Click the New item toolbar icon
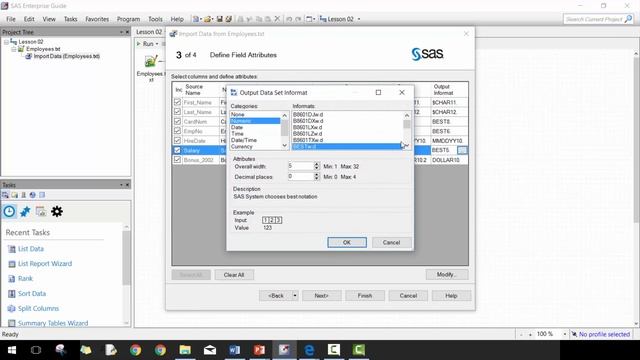The height and width of the screenshot is (360, 640). [x=196, y=19]
